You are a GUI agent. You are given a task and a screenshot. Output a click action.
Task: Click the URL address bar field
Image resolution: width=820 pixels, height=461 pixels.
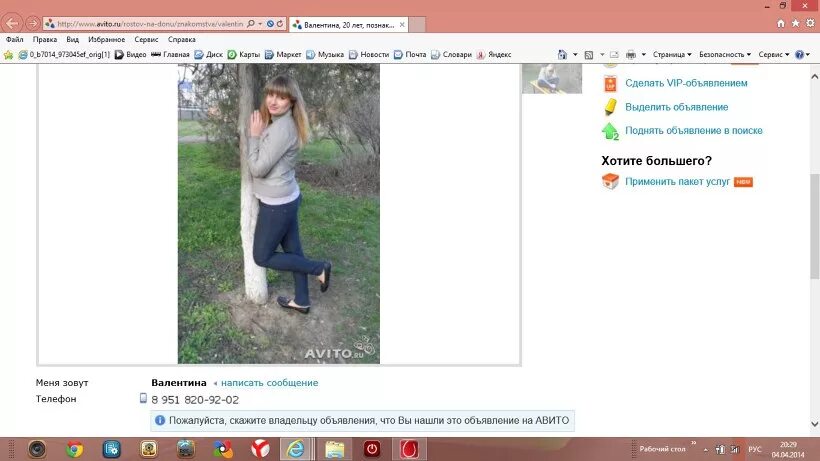[150, 24]
